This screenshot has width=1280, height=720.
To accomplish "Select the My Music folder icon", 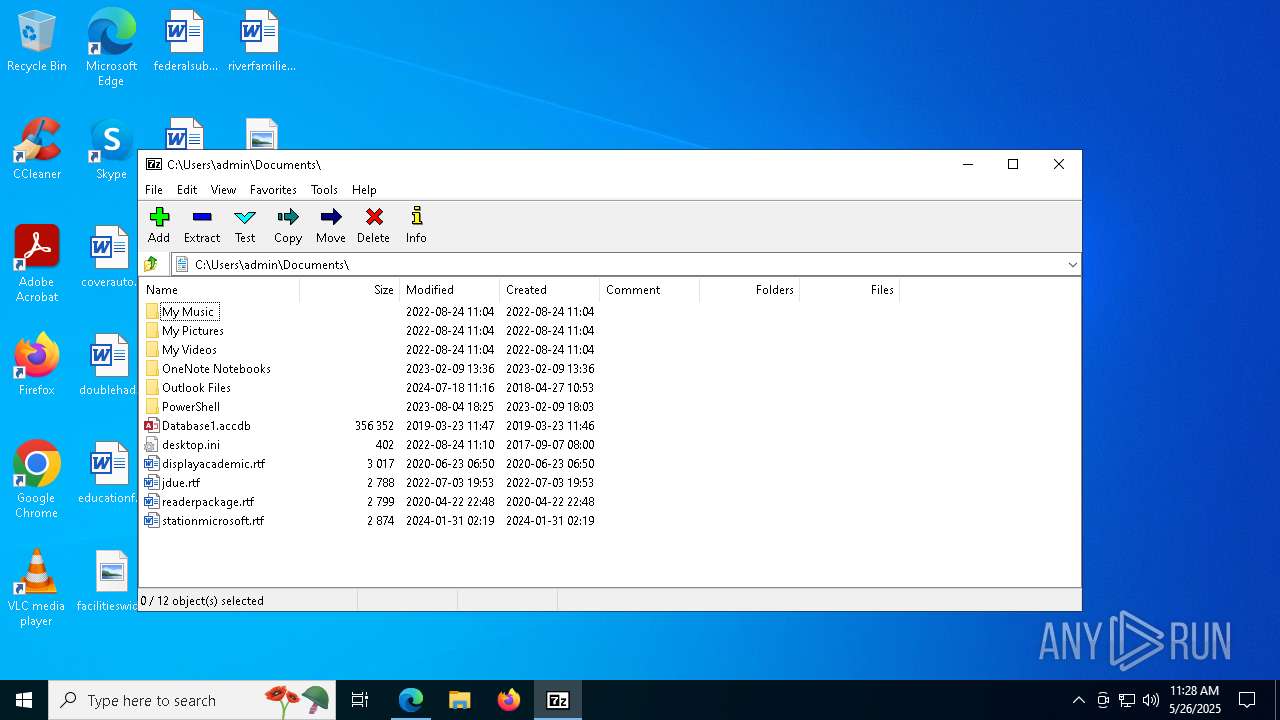I will pyautogui.click(x=152, y=312).
